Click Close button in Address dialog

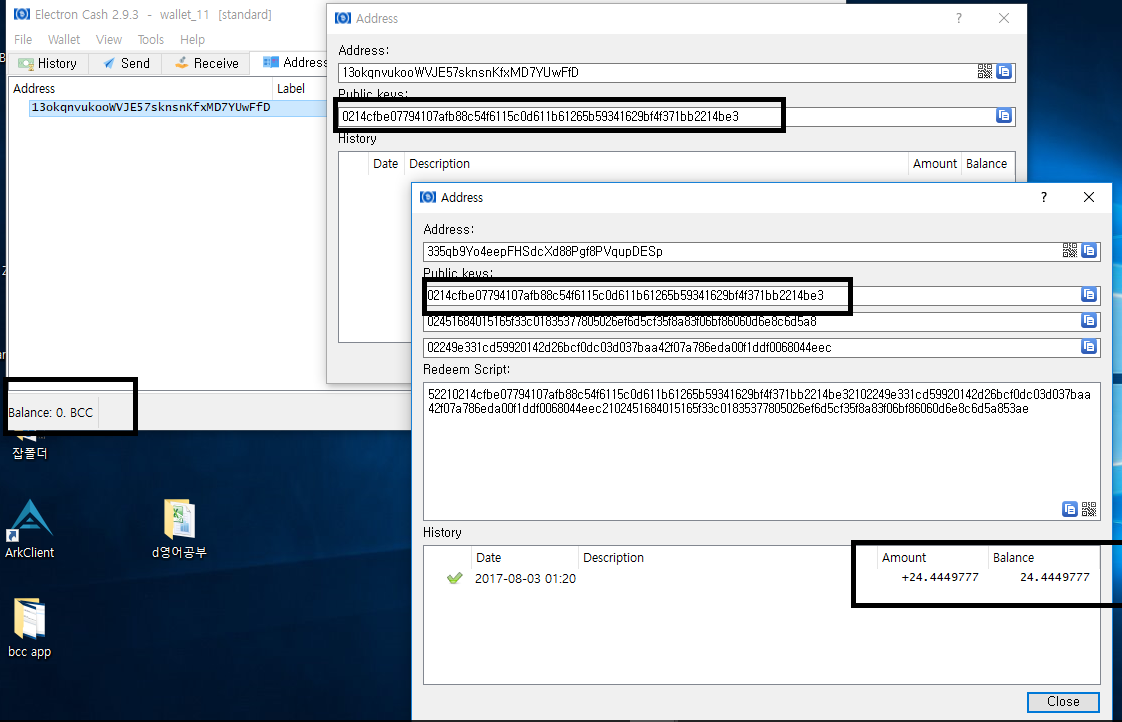pos(1063,701)
